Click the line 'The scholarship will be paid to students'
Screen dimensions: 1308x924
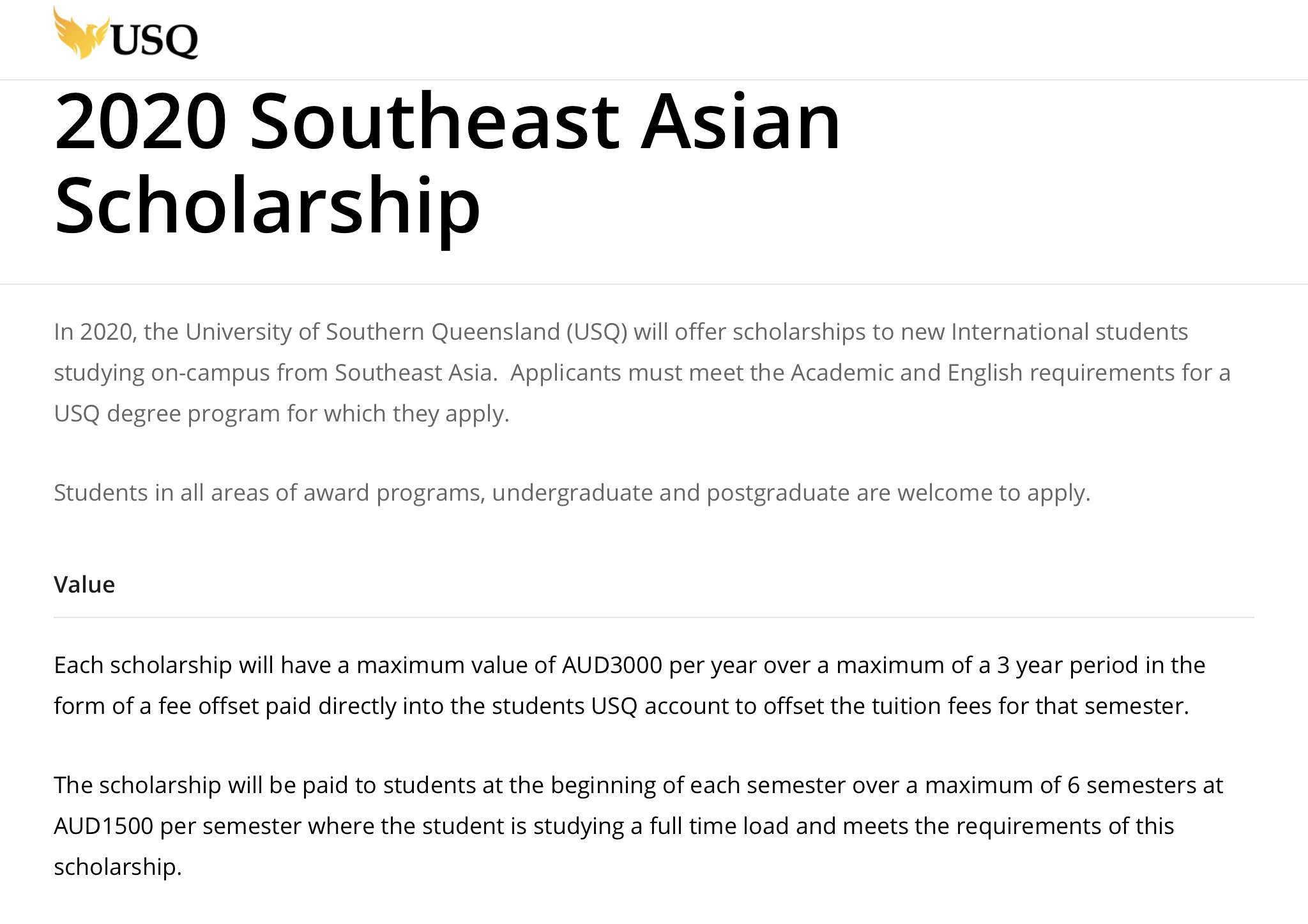click(638, 785)
